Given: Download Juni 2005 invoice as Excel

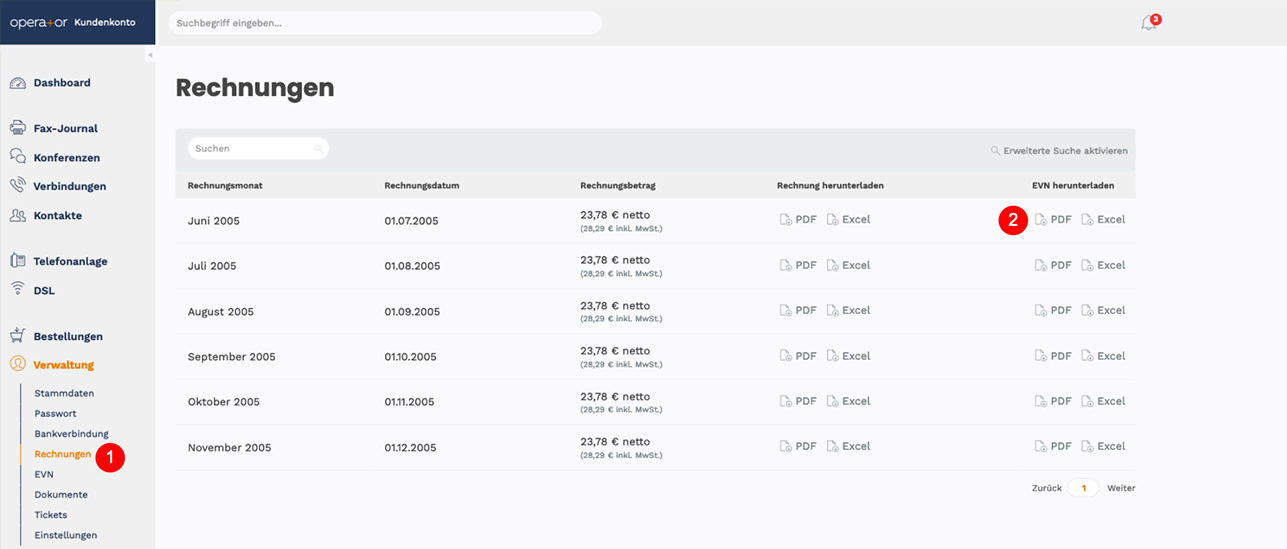Looking at the screenshot, I should pyautogui.click(x=848, y=219).
